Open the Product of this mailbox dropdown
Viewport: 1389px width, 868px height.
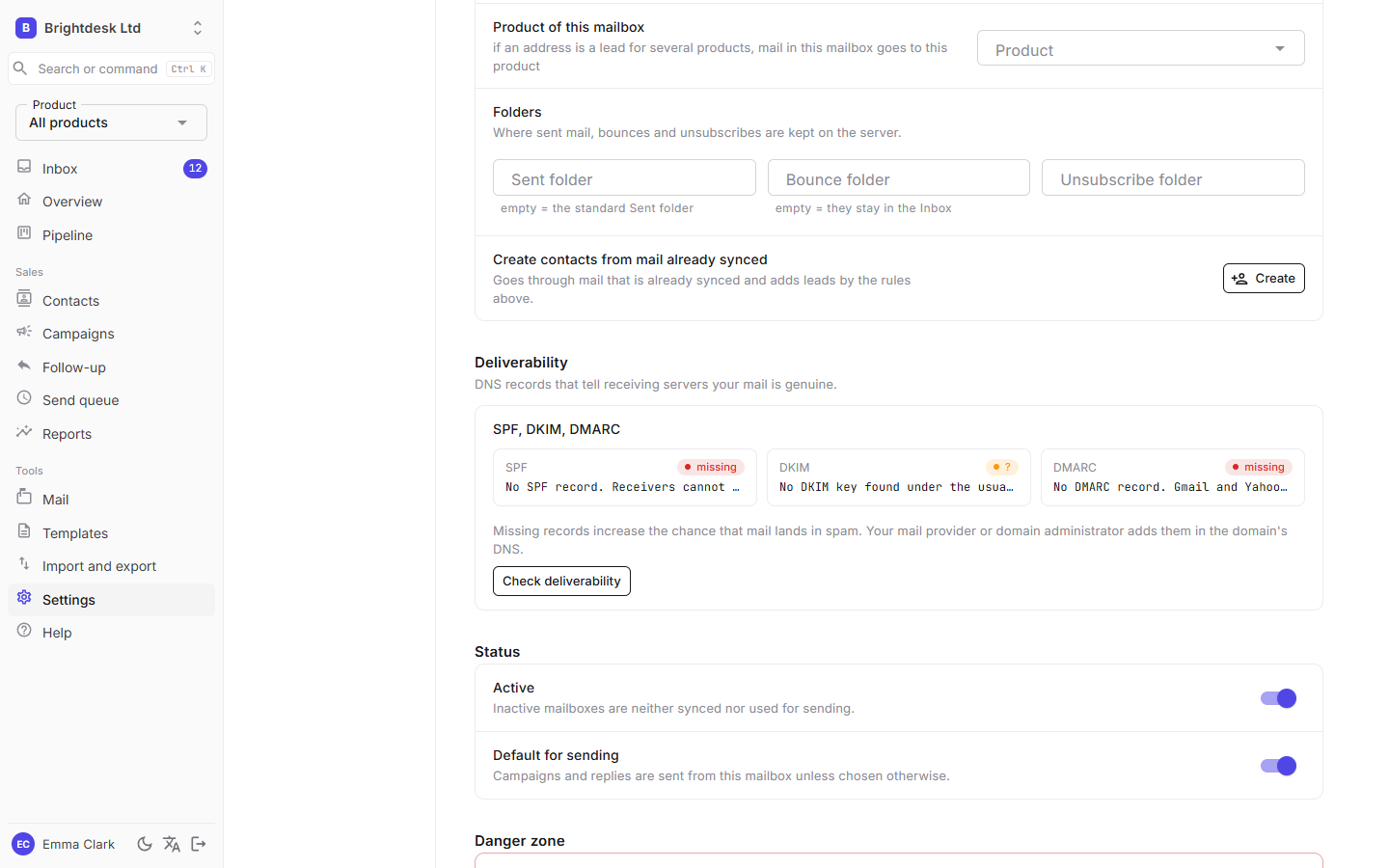pos(1141,48)
